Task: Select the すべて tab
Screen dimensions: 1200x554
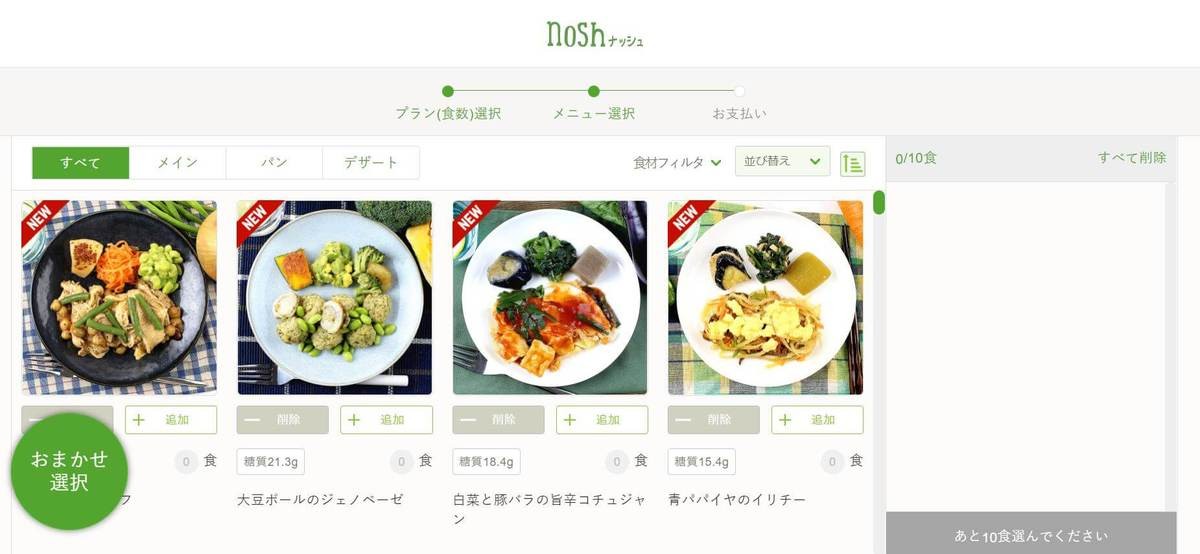Action: (x=81, y=163)
